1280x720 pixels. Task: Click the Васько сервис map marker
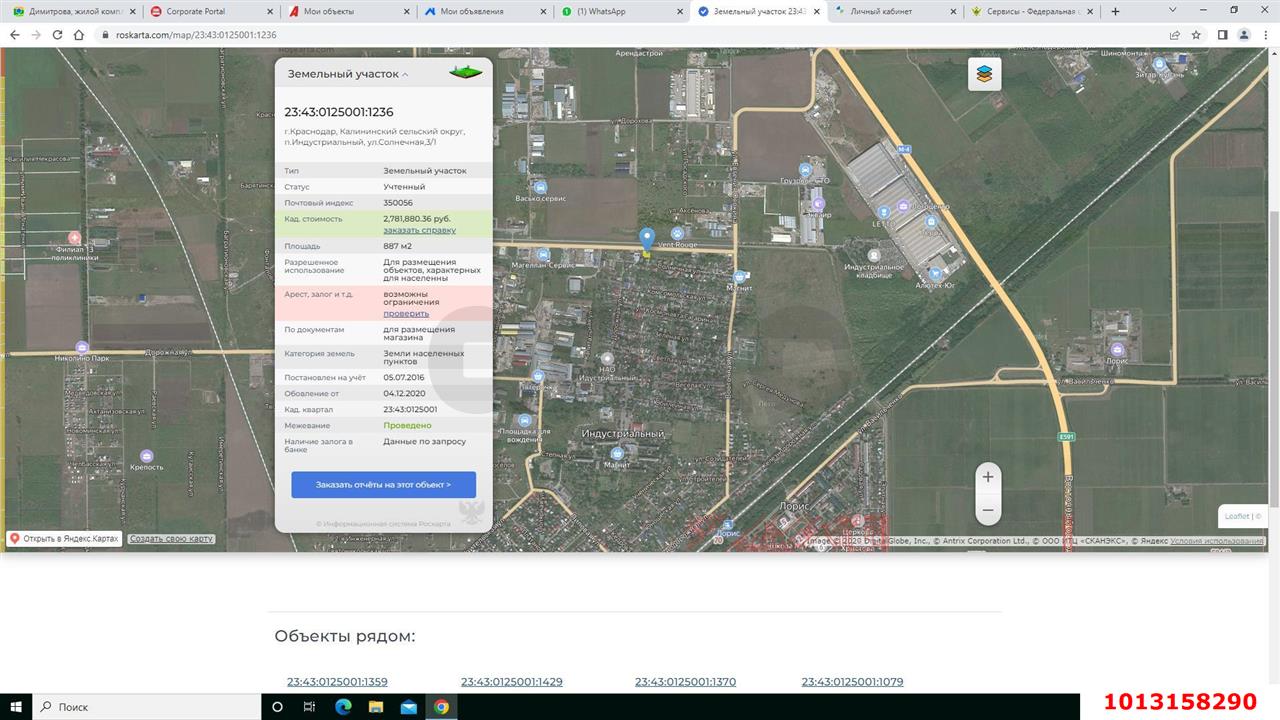click(541, 187)
